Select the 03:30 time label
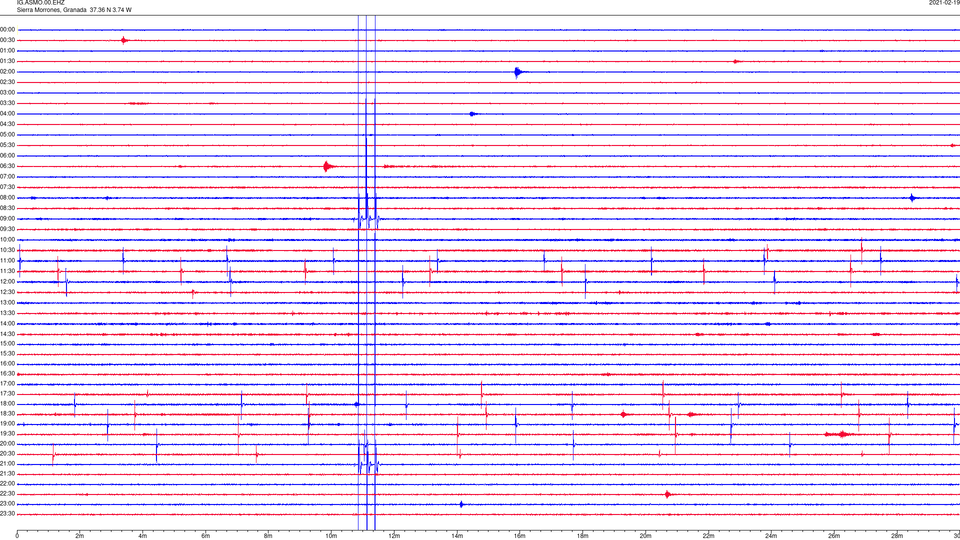Image resolution: width=960 pixels, height=540 pixels. pos(7,103)
